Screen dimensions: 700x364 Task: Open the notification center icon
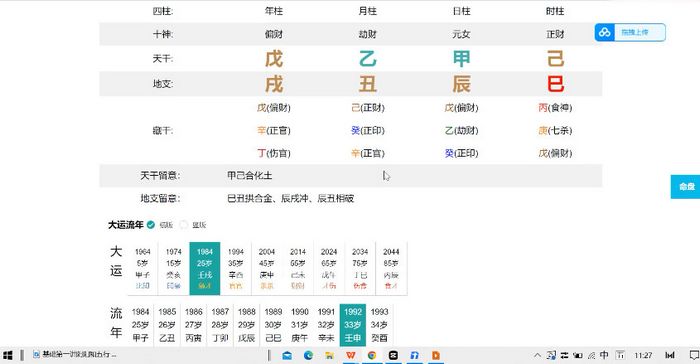[694, 356]
